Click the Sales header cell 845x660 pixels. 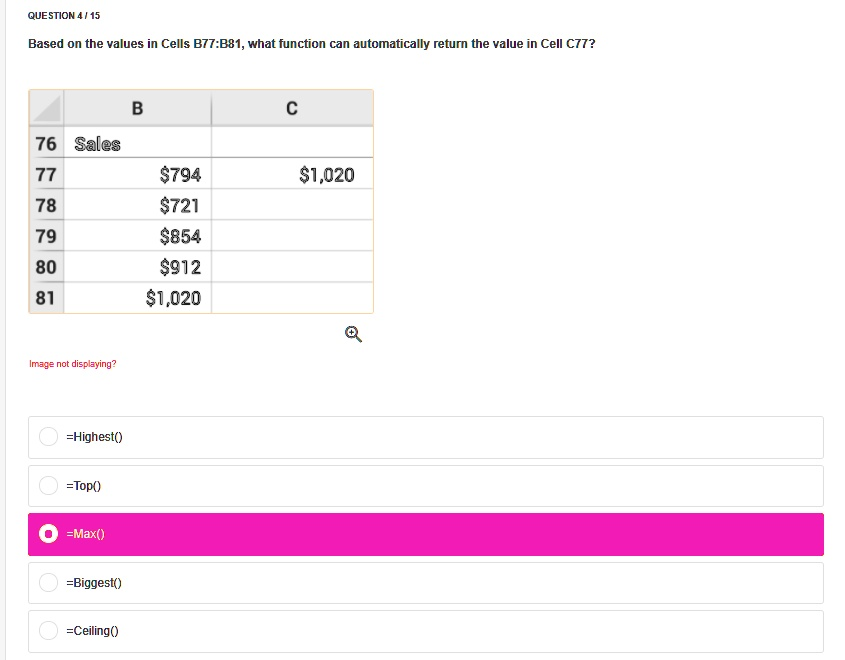click(137, 144)
